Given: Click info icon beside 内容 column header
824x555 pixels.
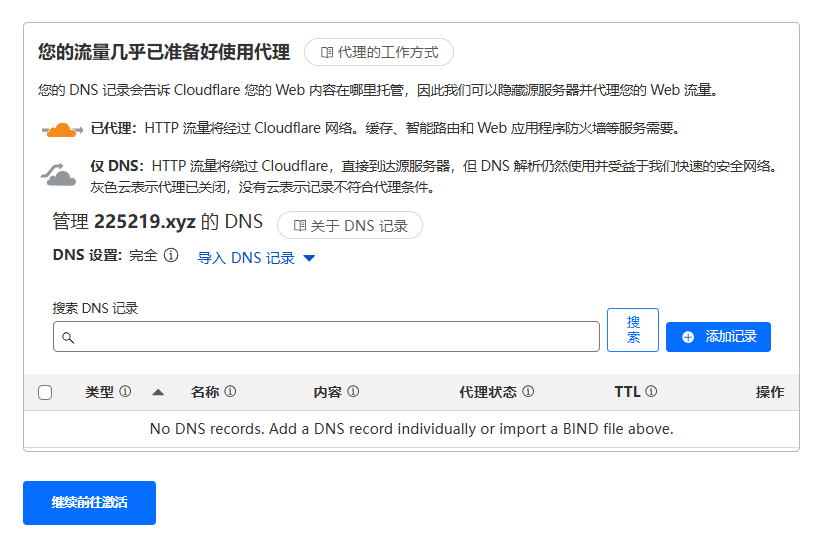Looking at the screenshot, I should (x=353, y=392).
